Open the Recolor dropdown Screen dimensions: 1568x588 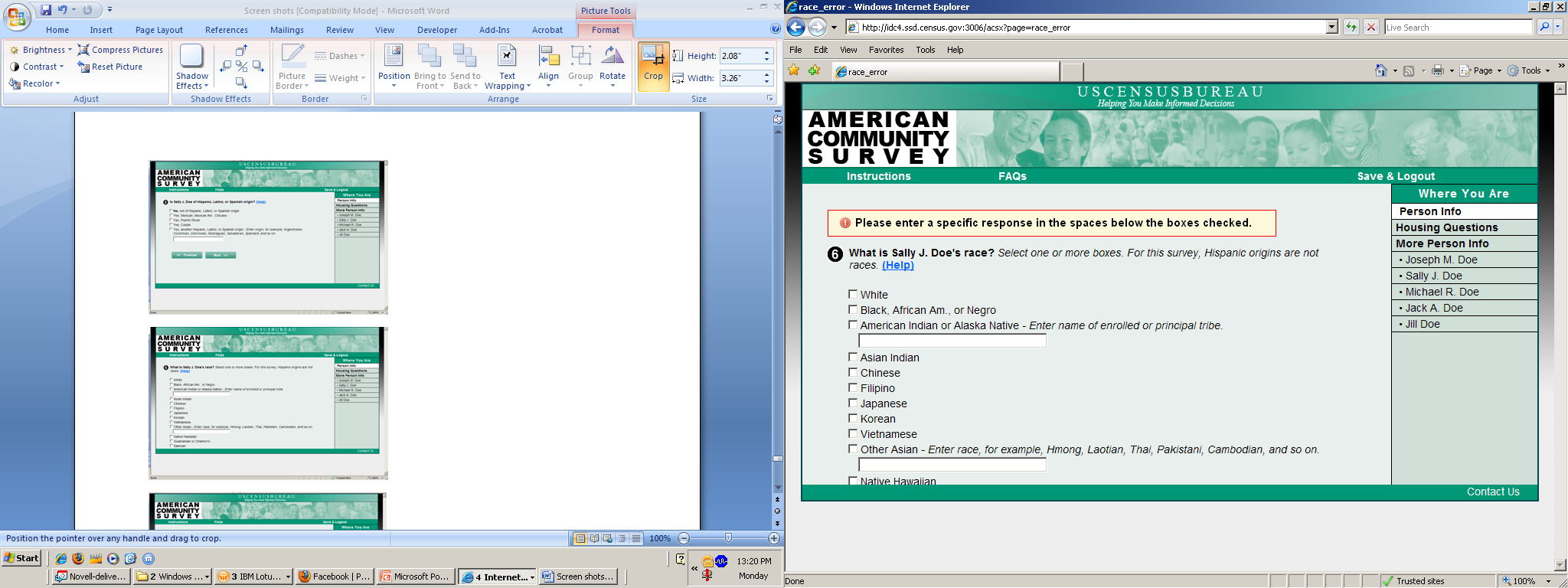click(x=34, y=83)
